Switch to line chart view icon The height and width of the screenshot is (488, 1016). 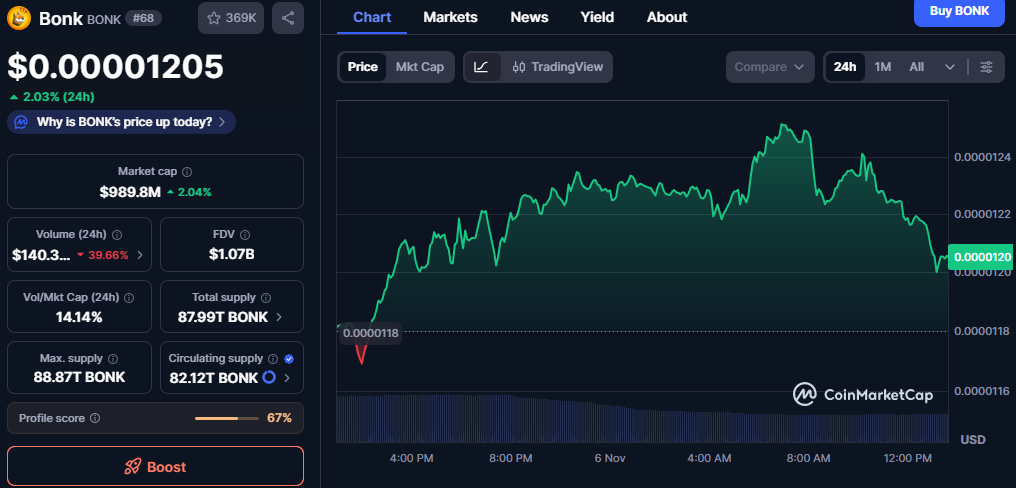(481, 67)
